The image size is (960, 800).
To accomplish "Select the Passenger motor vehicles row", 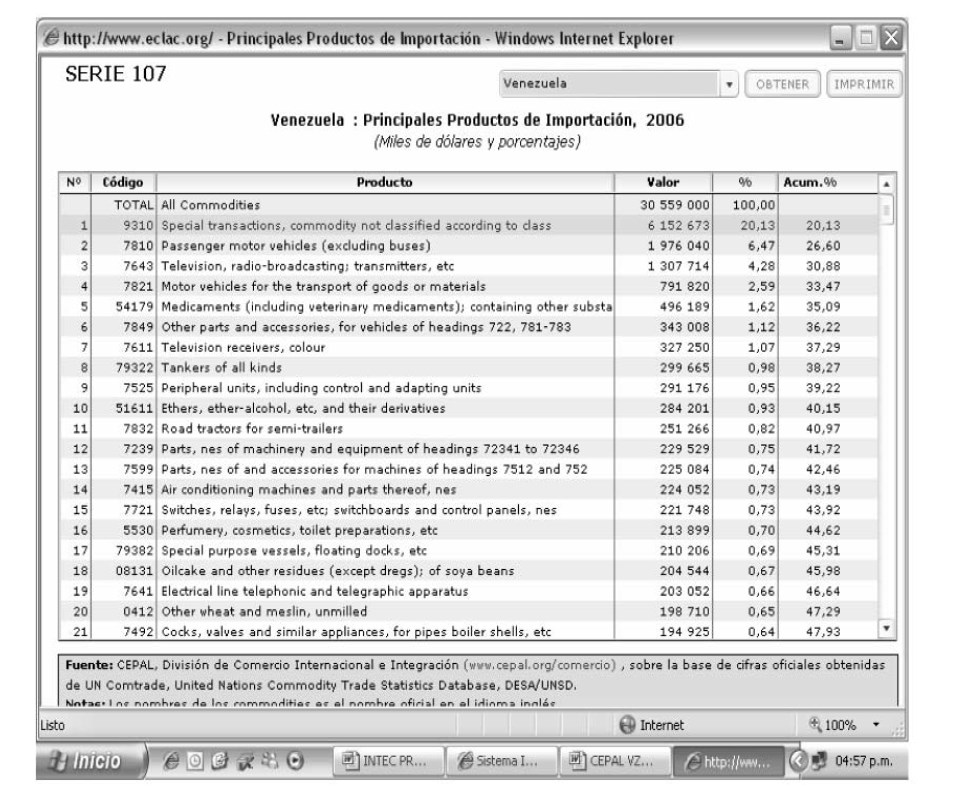I will coord(400,245).
